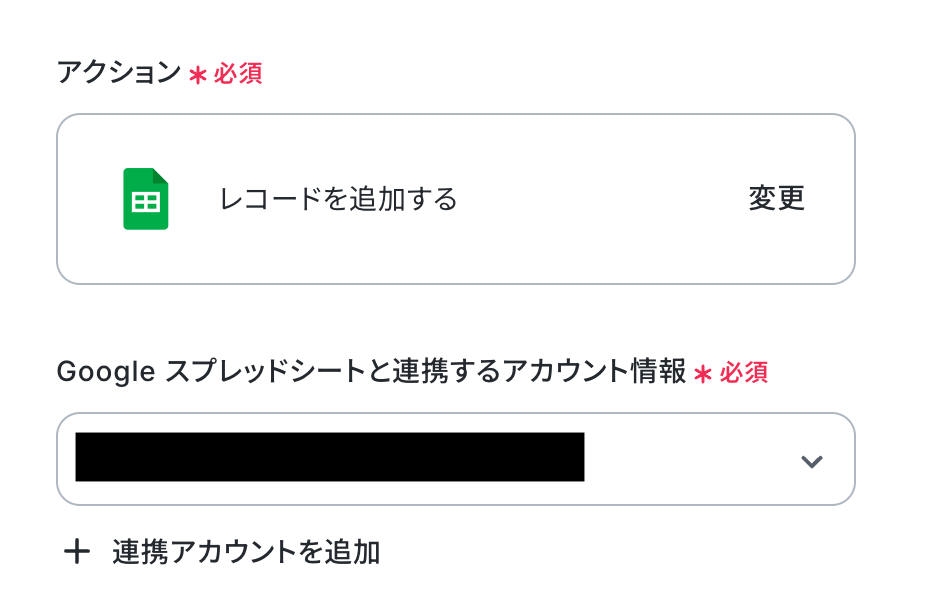Expand the account dropdown chevron arrow
This screenshot has height=606, width=934.
pyautogui.click(x=811, y=461)
